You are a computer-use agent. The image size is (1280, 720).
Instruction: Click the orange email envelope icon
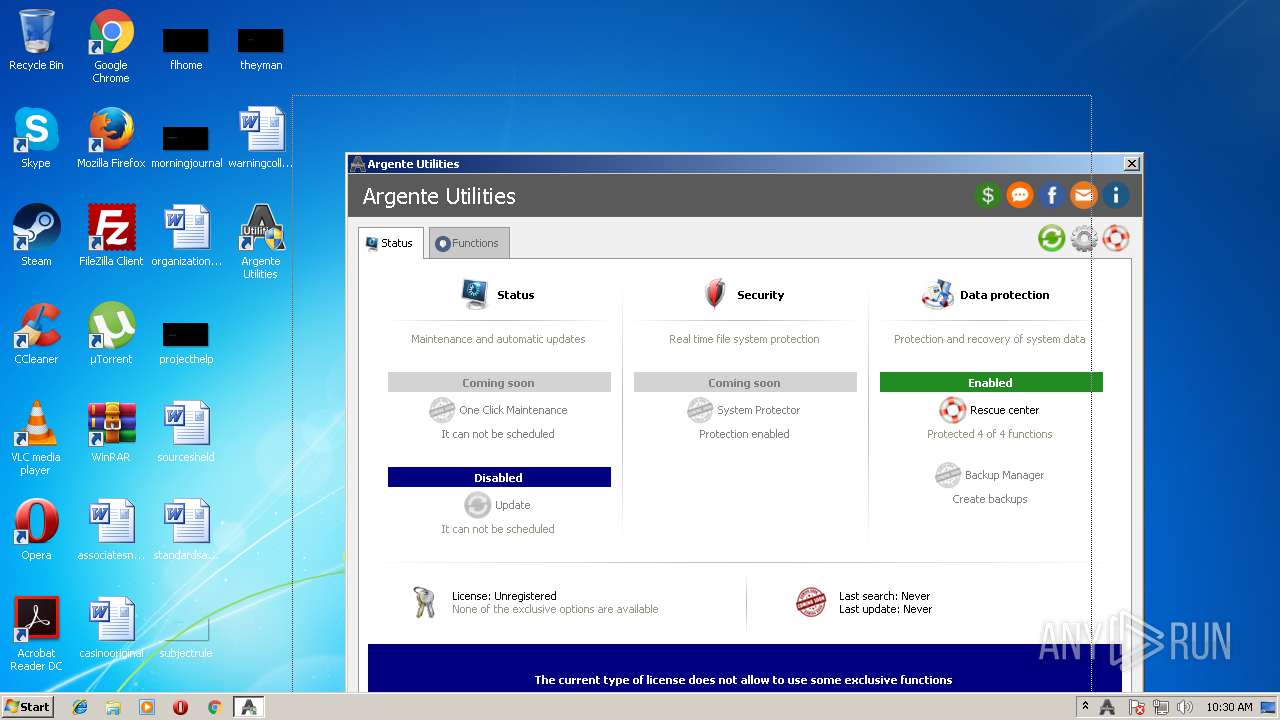(1084, 196)
